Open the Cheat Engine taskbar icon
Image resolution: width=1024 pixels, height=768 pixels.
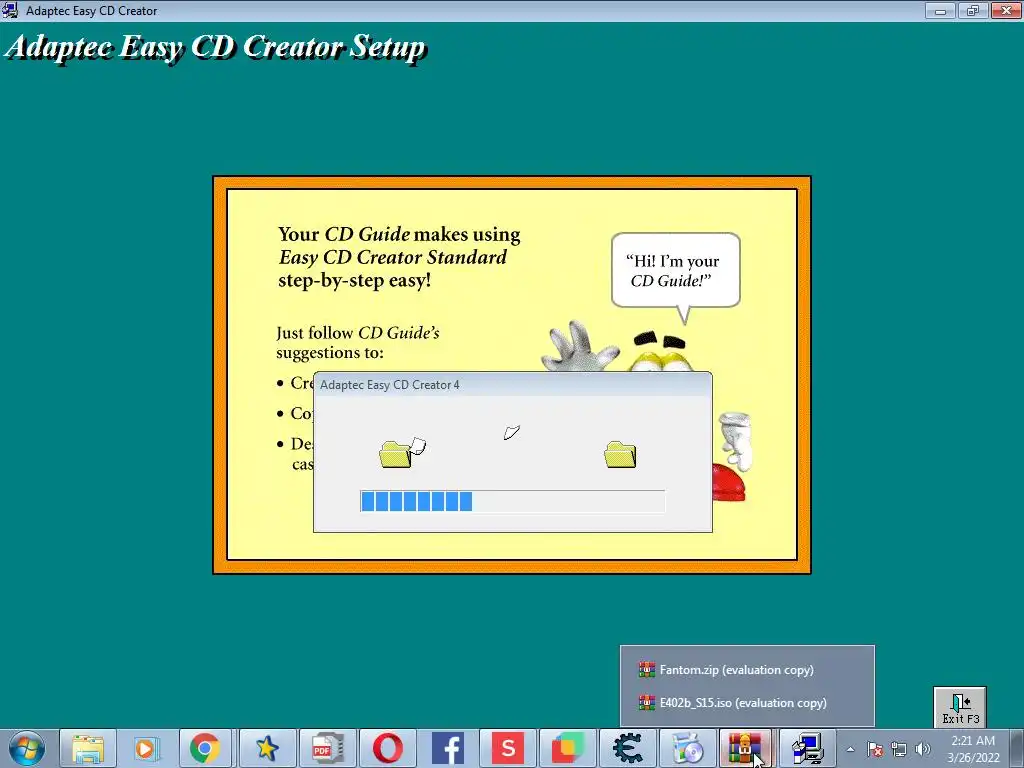pyautogui.click(x=627, y=748)
